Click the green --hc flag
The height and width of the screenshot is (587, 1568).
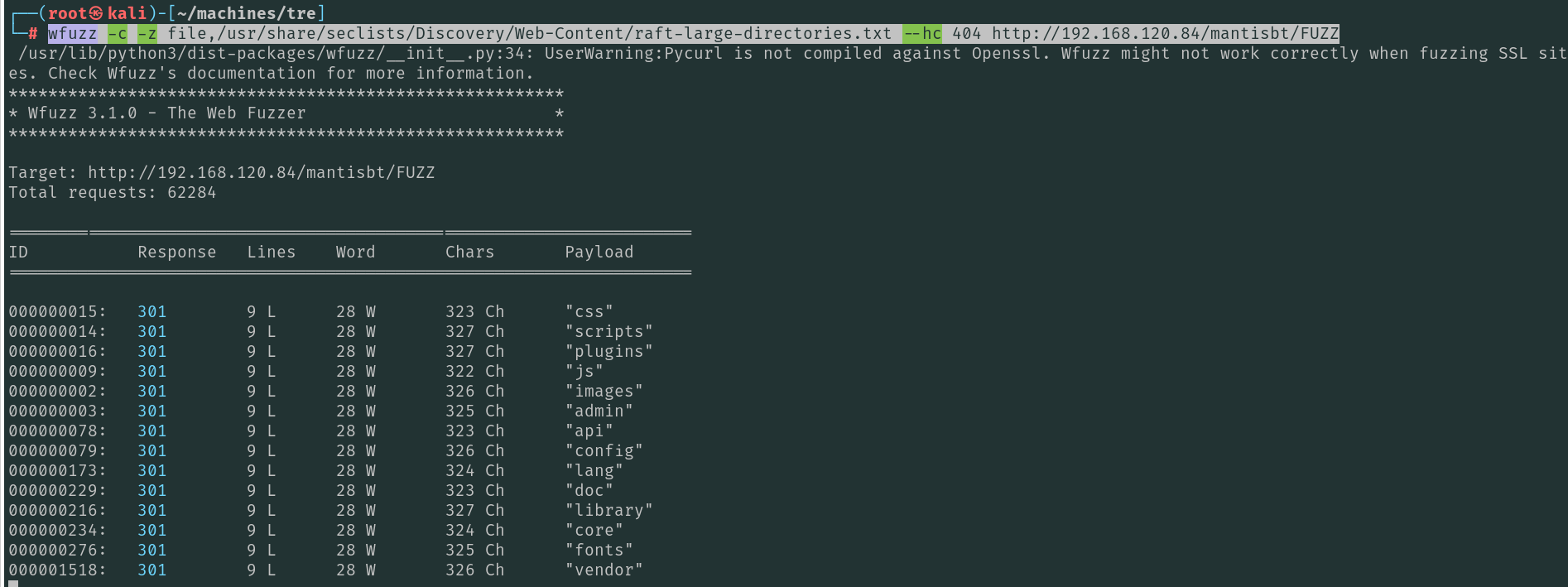tap(921, 33)
